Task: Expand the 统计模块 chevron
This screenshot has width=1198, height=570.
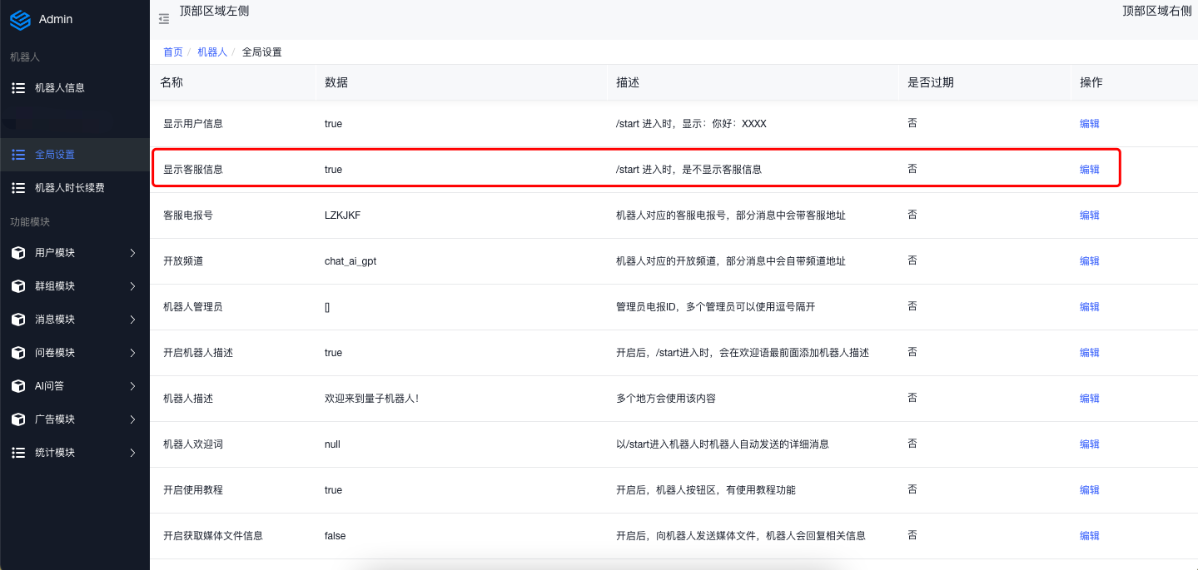Action: tap(133, 453)
